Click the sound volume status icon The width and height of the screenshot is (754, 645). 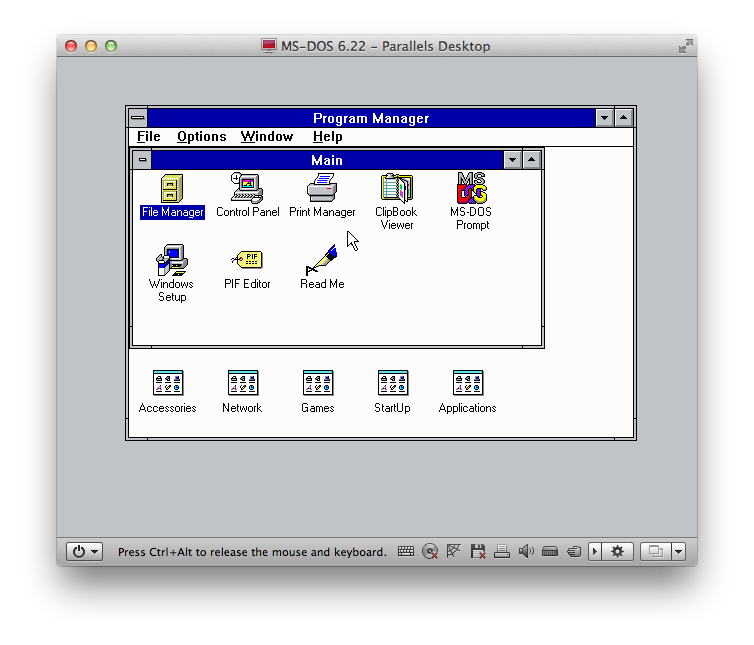pyautogui.click(x=526, y=551)
